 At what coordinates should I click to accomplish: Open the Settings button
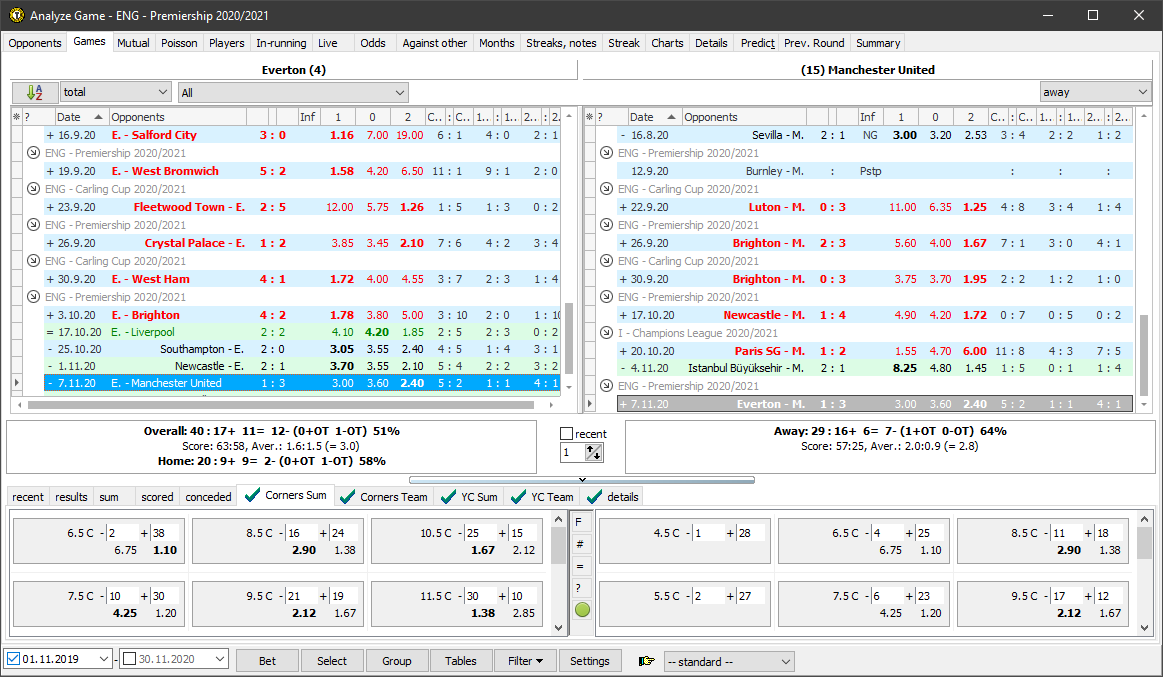(589, 661)
